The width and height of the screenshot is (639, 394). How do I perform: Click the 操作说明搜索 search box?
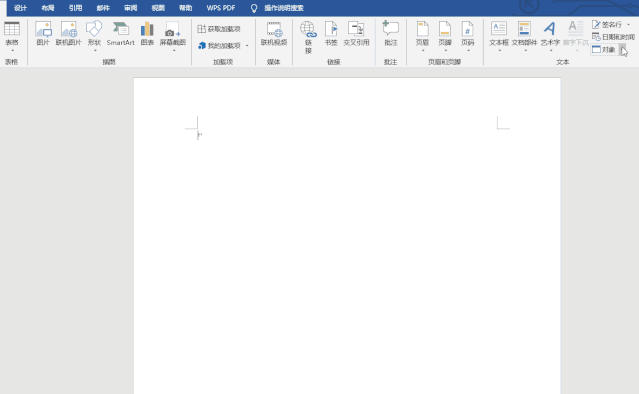pos(284,8)
